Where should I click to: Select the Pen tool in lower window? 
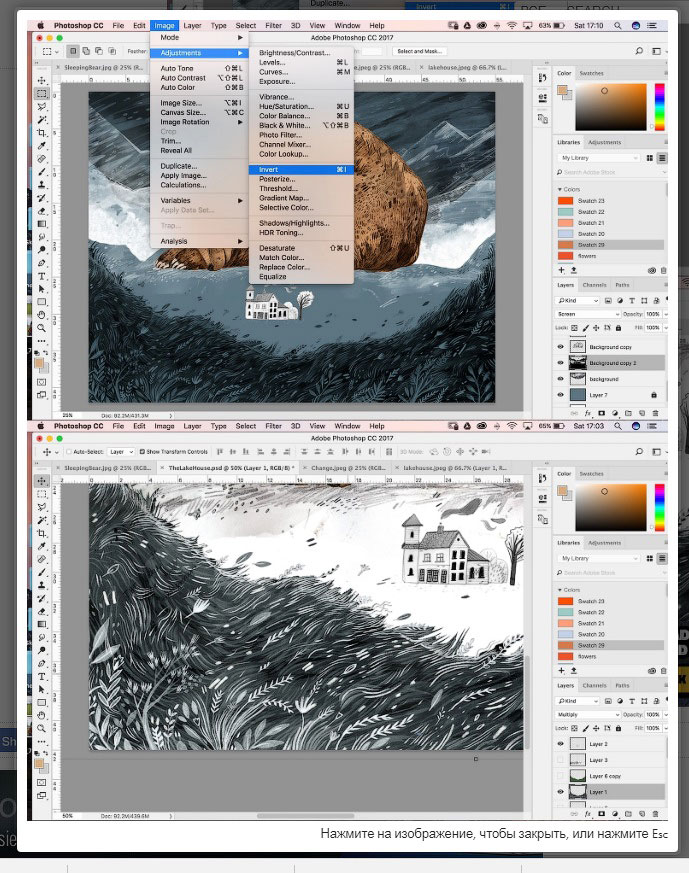coord(42,663)
